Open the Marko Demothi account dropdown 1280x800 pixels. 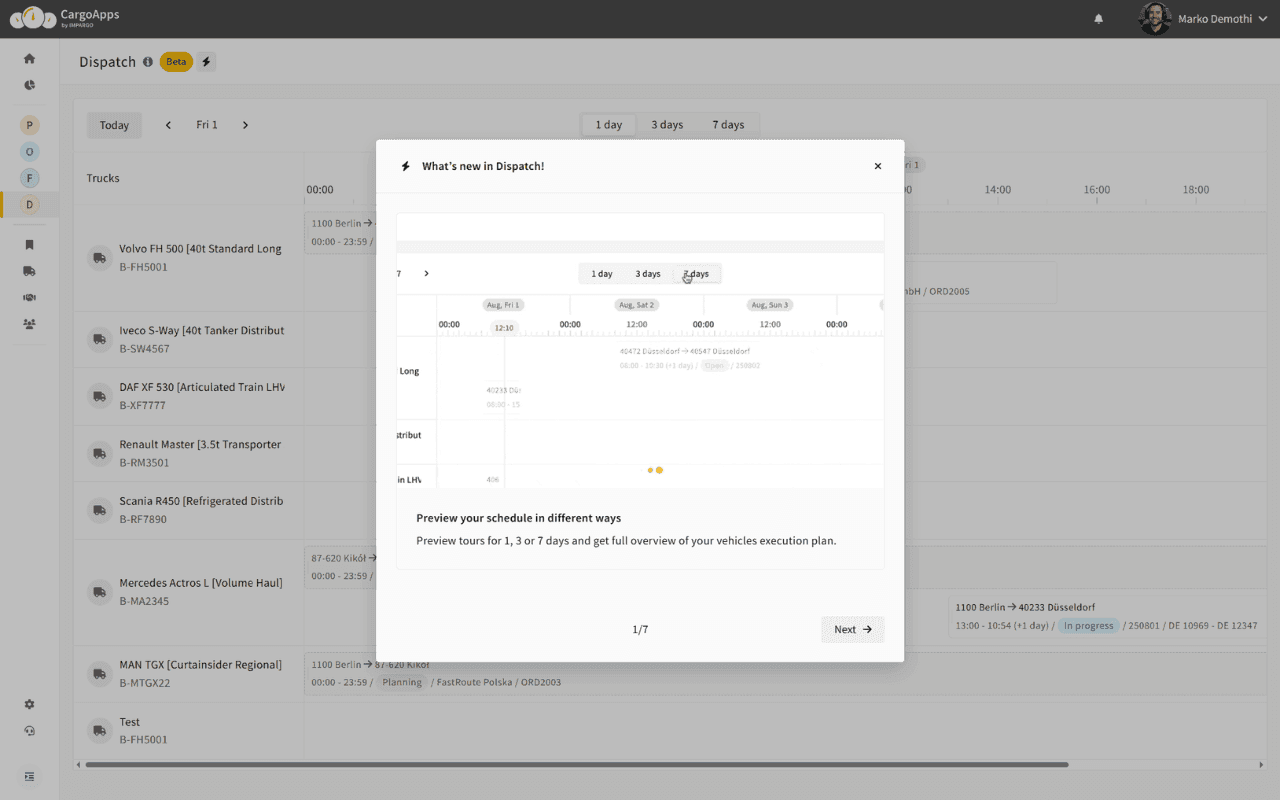point(1204,18)
